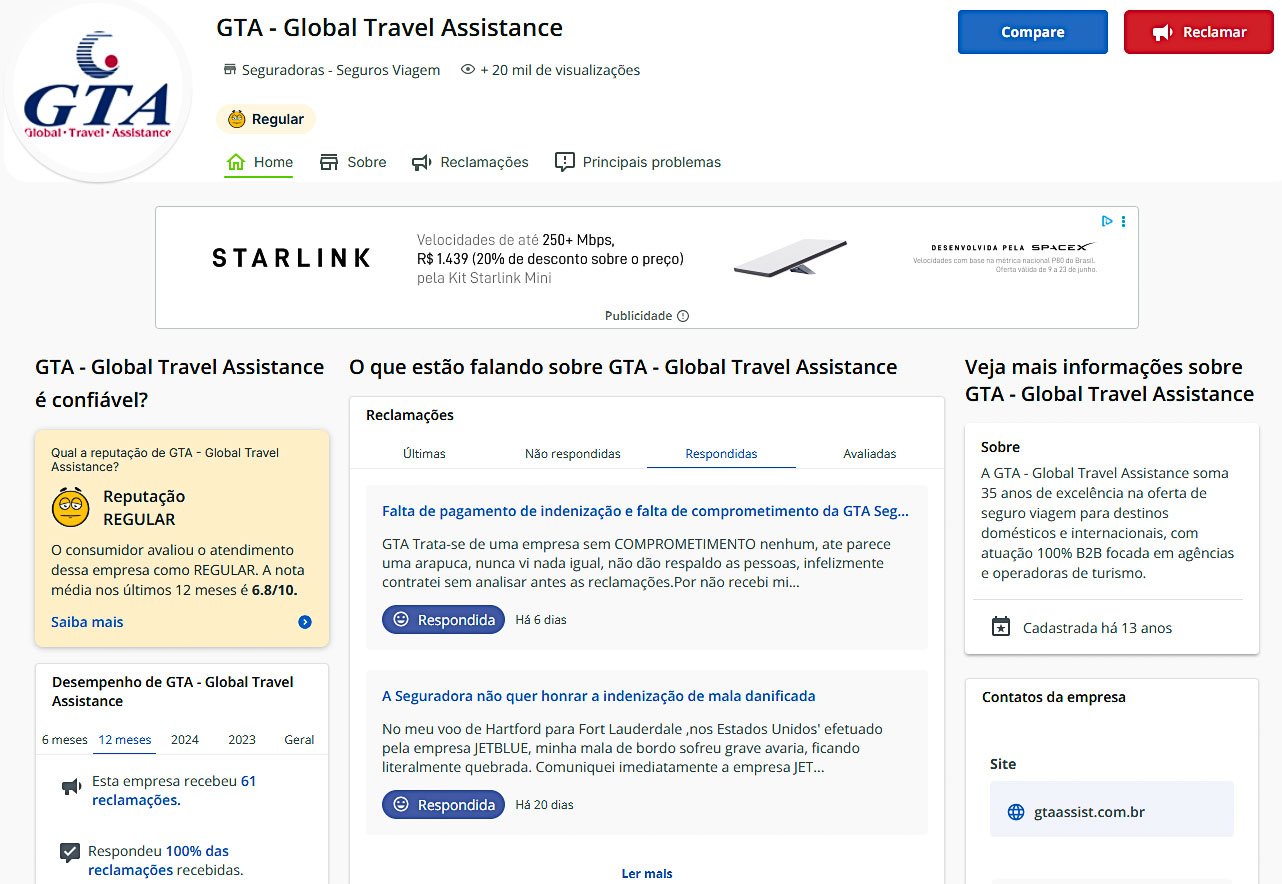Open complaint 'A Seguradora não quer honrar'
Image resolution: width=1282 pixels, height=884 pixels.
click(599, 696)
